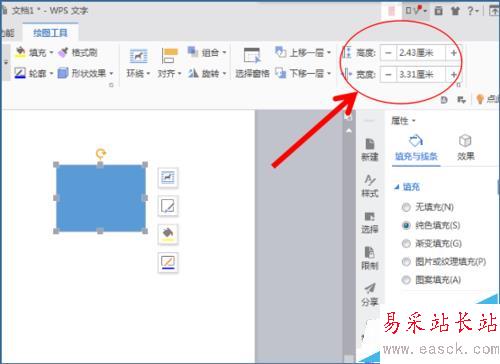
Task: Open the Selection Pane (选择窗格)
Action: click(x=252, y=63)
